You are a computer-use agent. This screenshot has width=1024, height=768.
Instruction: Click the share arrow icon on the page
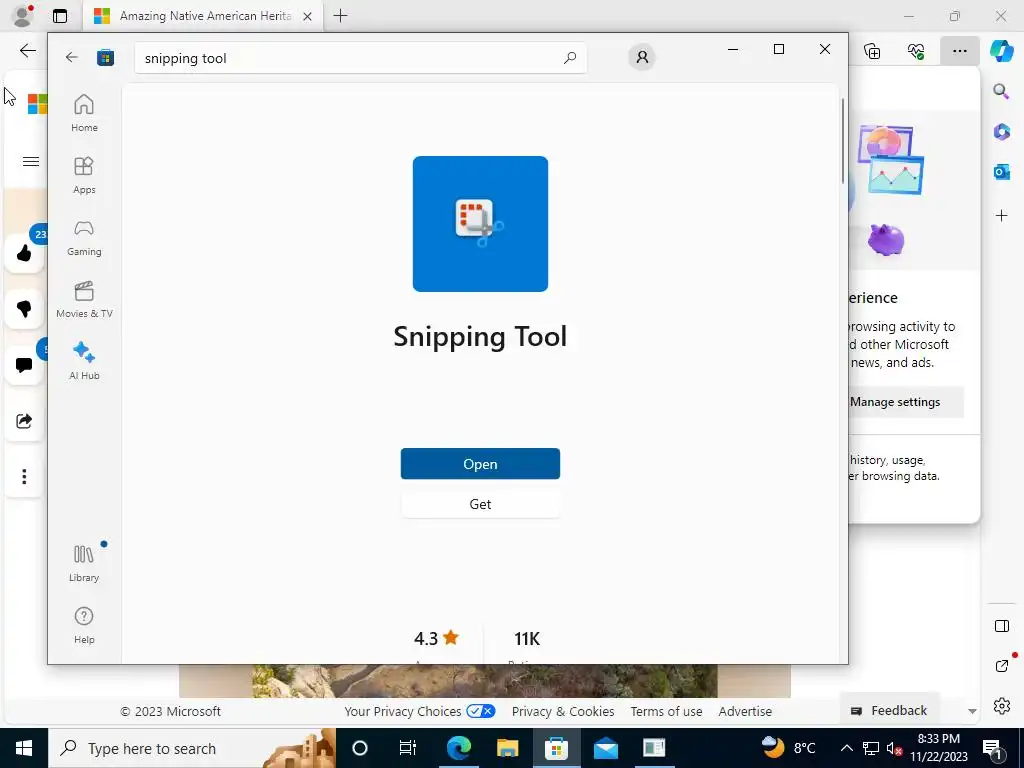pos(24,421)
